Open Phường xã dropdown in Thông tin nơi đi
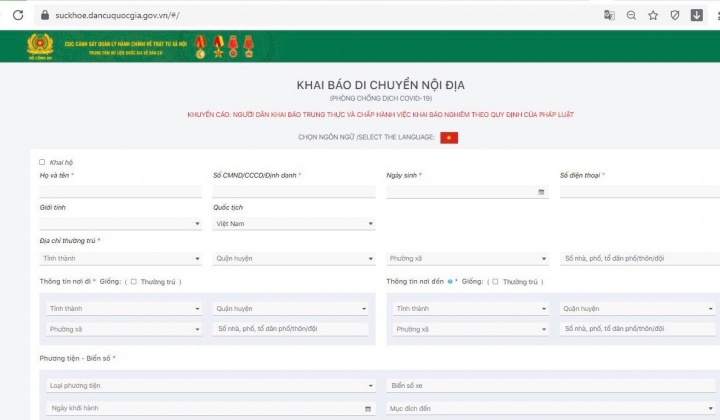720x420 pixels. [124, 329]
